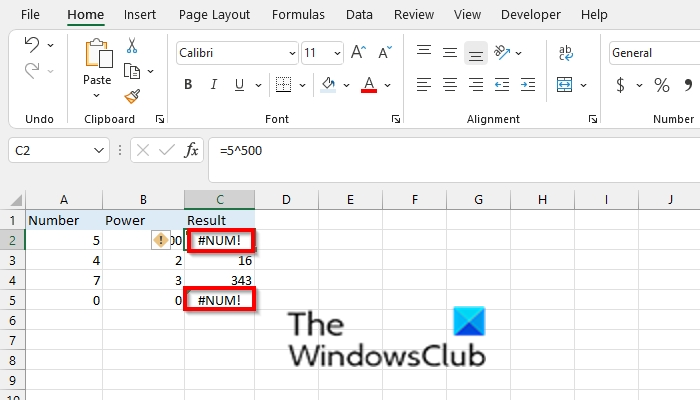Viewport: 700px width, 400px height.
Task: Click the Wrap Text icon
Action: [x=566, y=53]
